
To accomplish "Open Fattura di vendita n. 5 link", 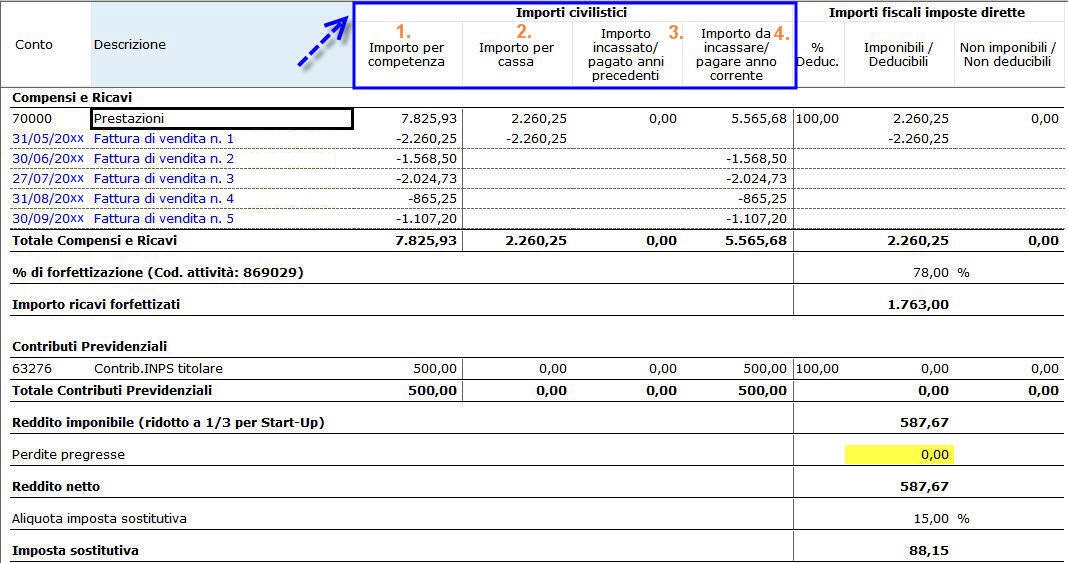I will 164,218.
